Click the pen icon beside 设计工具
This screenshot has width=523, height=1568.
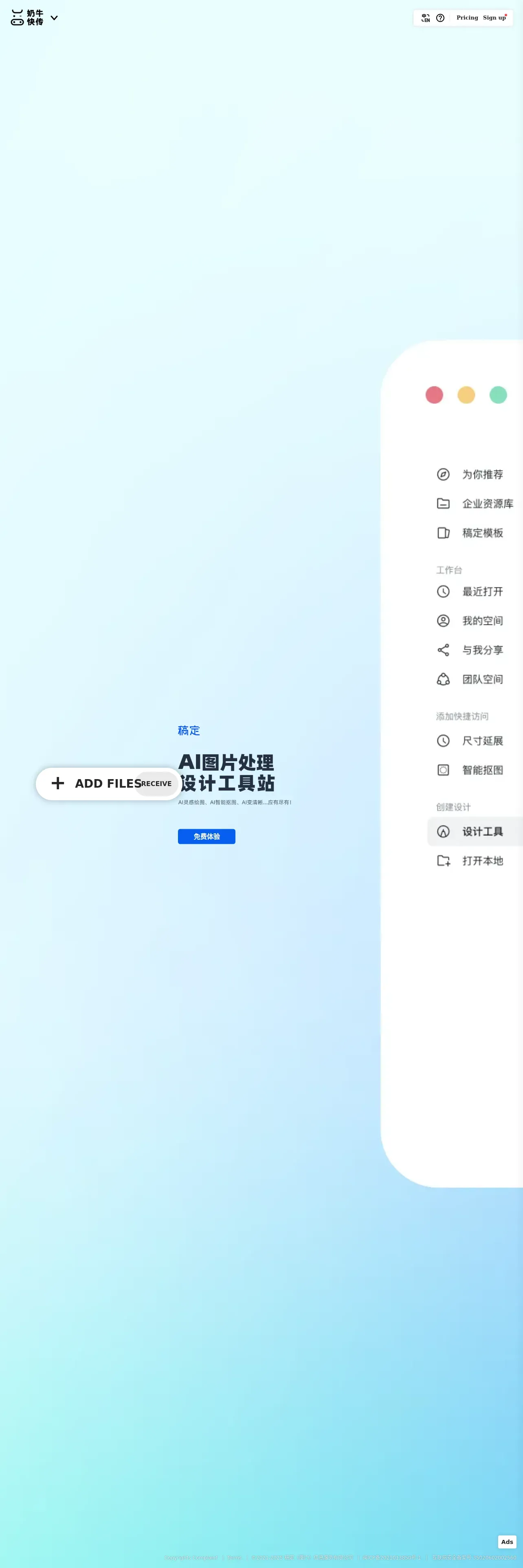click(443, 831)
